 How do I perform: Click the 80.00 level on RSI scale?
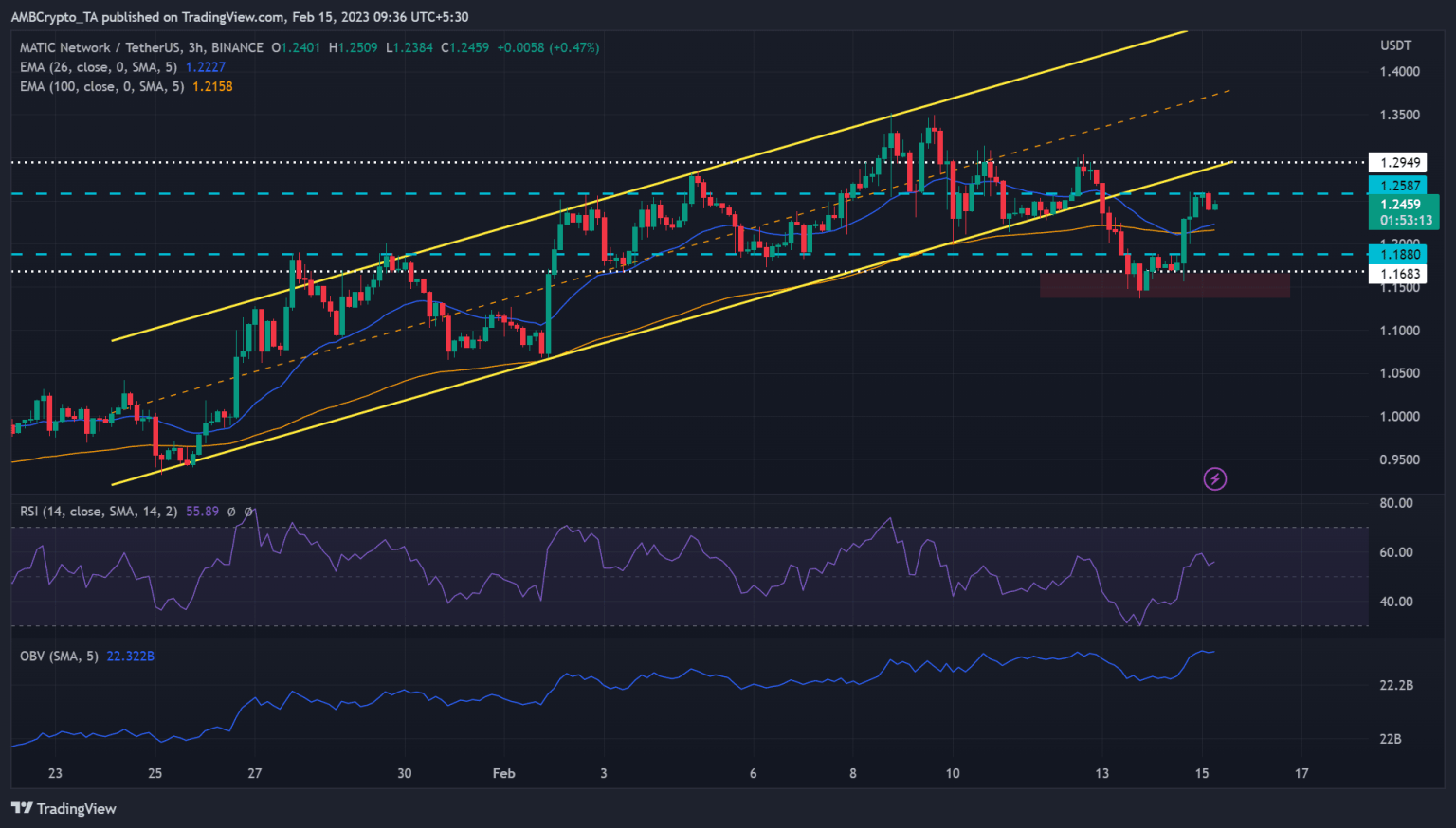[x=1395, y=503]
